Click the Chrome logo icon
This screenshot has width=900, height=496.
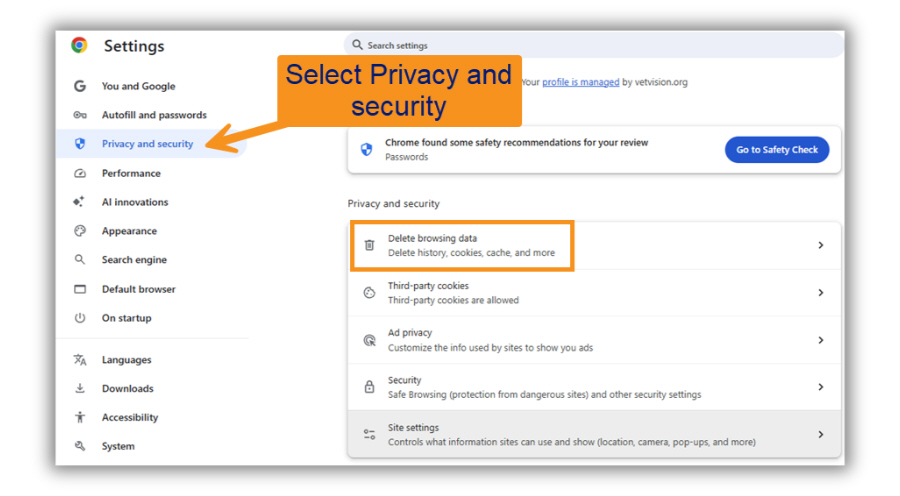tap(79, 45)
